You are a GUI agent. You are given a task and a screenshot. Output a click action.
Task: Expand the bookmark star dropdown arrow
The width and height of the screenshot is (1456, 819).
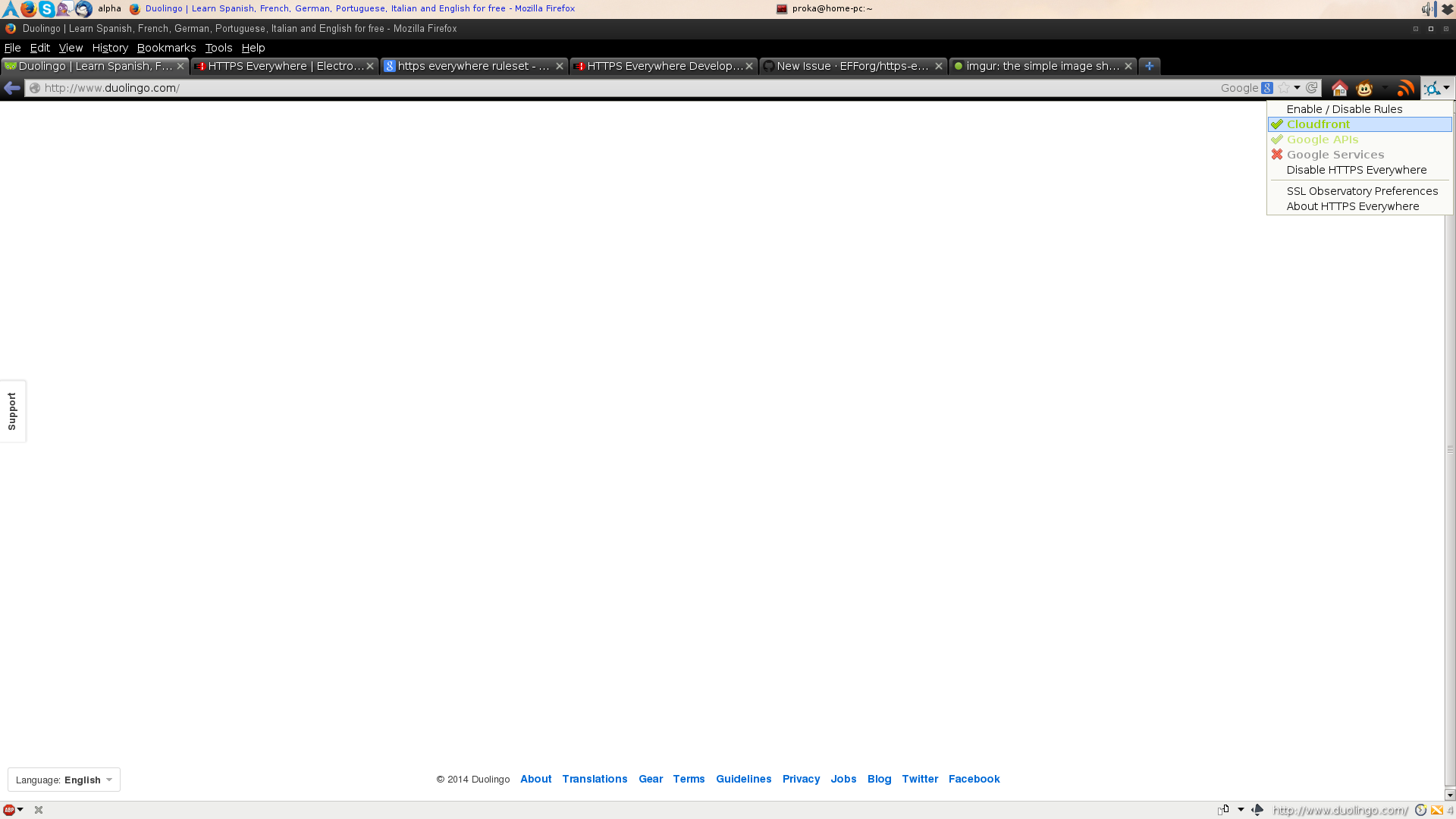[1298, 88]
